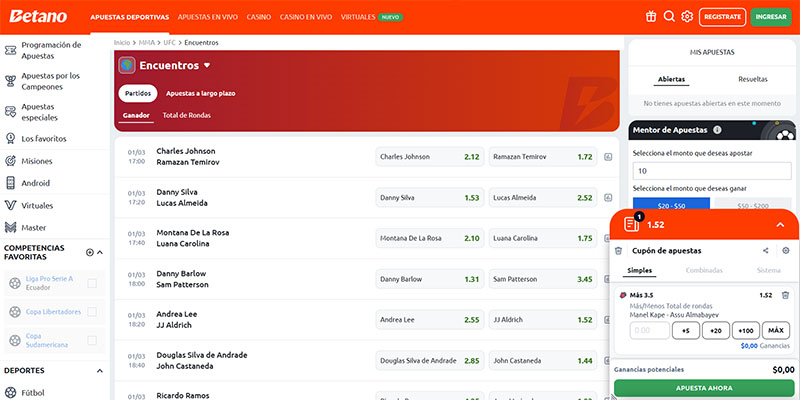Bet on Charles Johnson at 2.12
800x400 pixels.
(430, 157)
